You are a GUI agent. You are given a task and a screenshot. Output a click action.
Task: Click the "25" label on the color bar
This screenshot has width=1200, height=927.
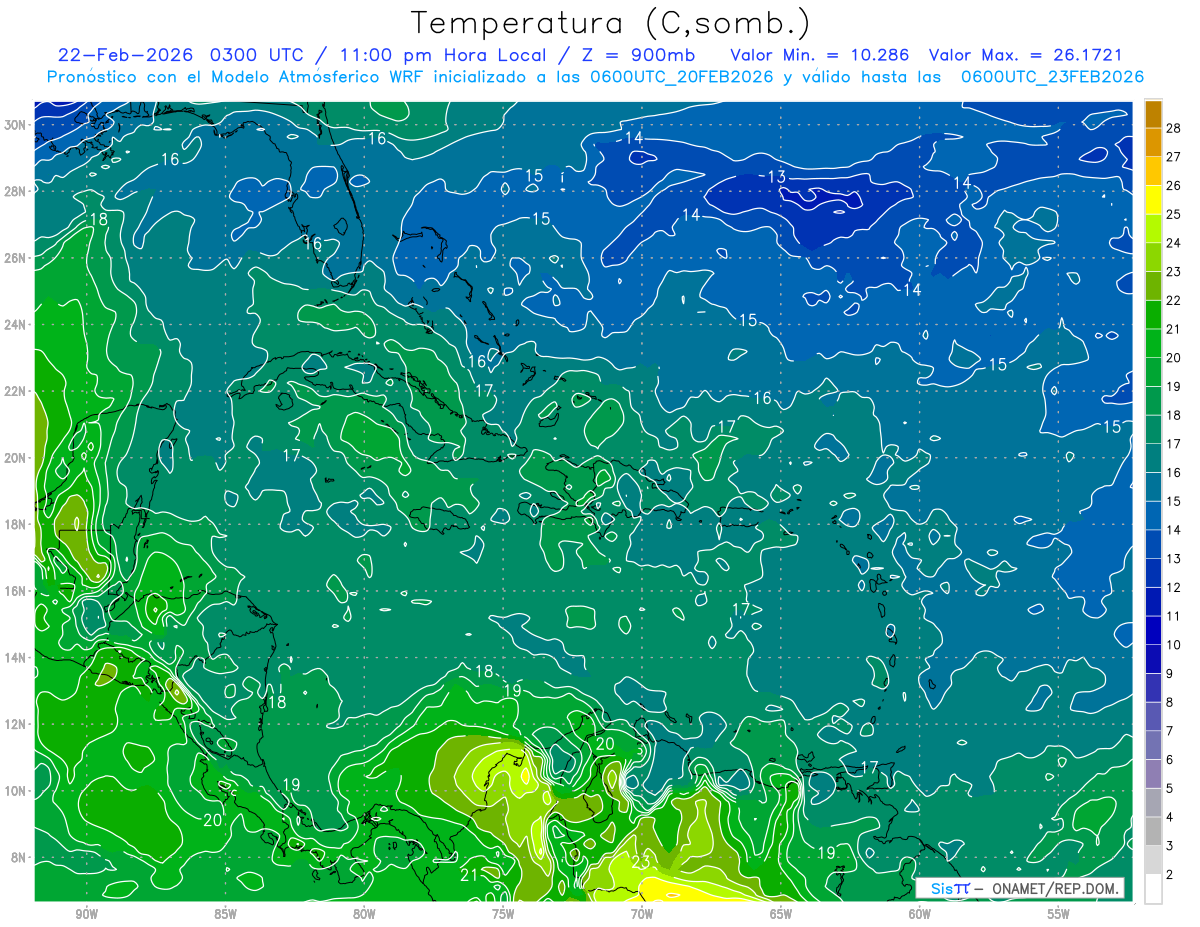1173,214
